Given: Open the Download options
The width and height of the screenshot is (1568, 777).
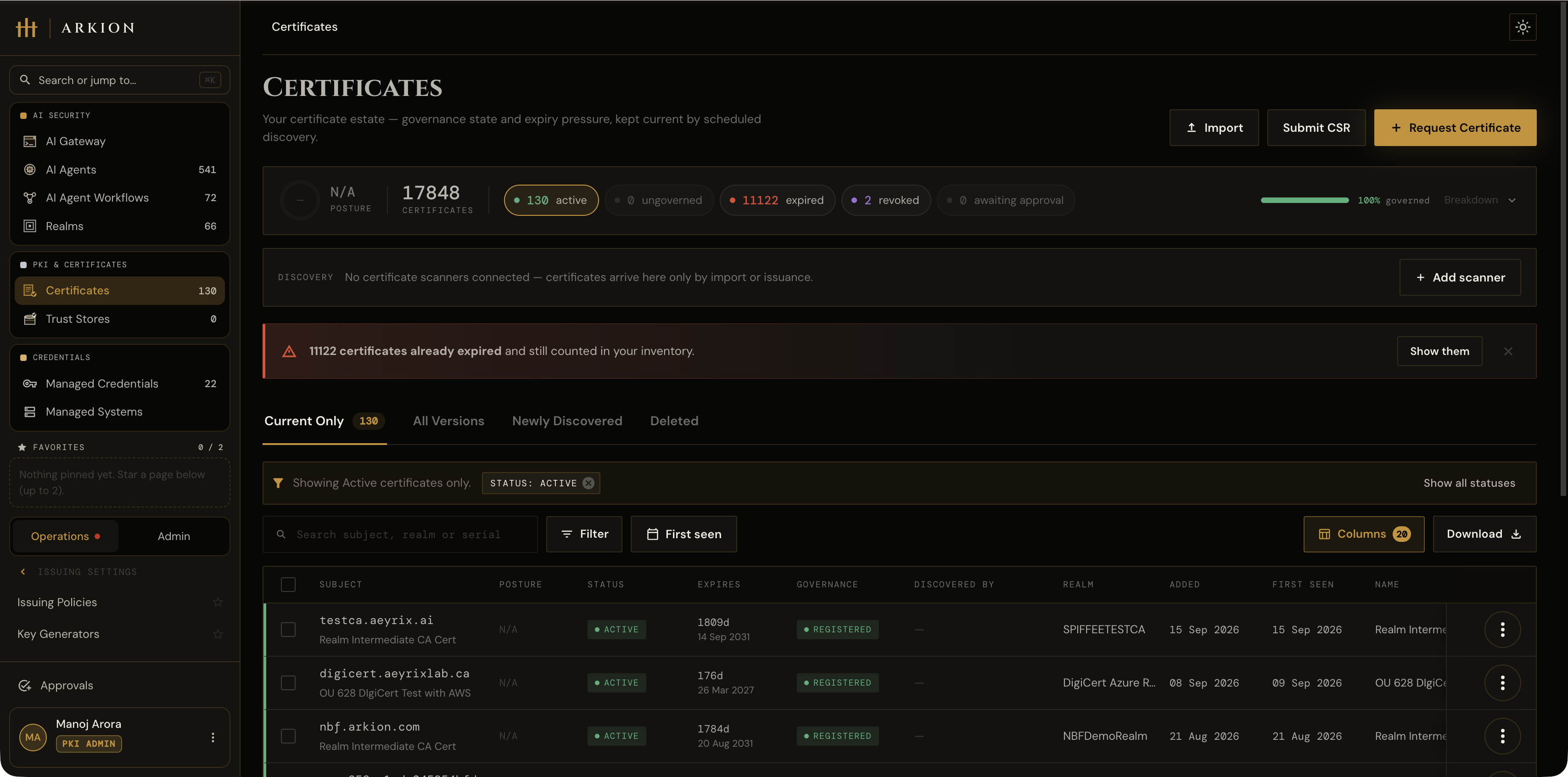Looking at the screenshot, I should click(1484, 534).
